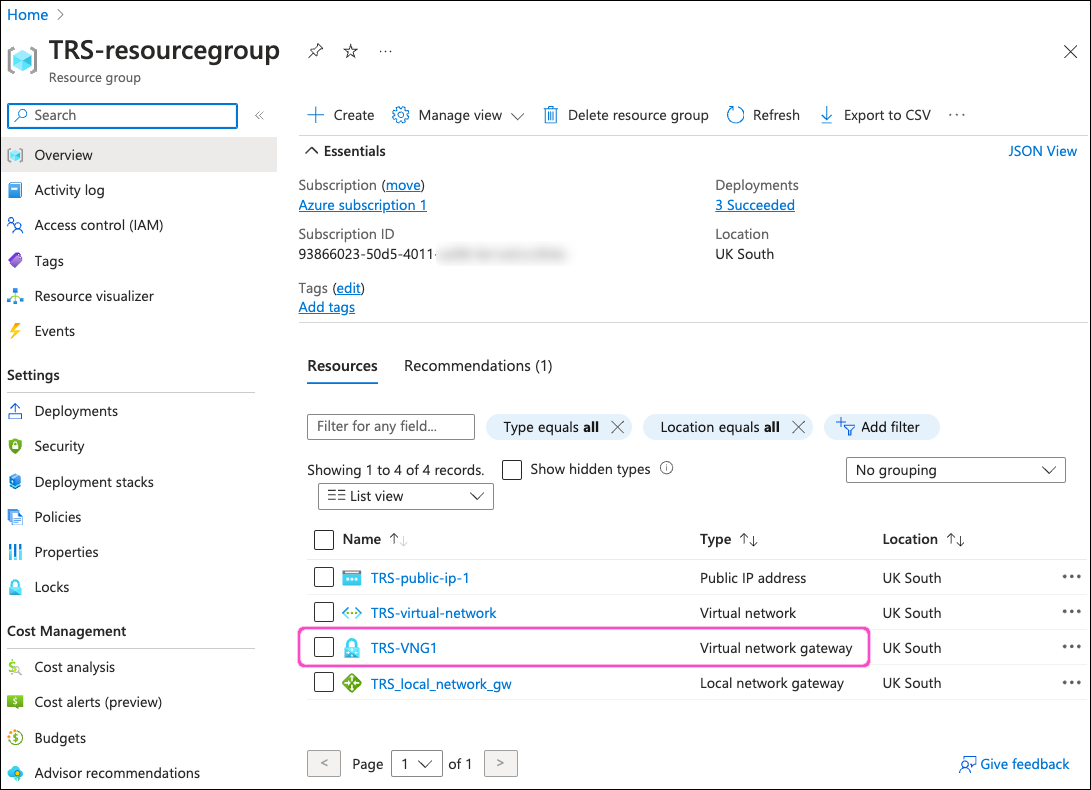Enable Show hidden types checkbox
Viewport: 1091px width, 790px height.
(x=512, y=470)
